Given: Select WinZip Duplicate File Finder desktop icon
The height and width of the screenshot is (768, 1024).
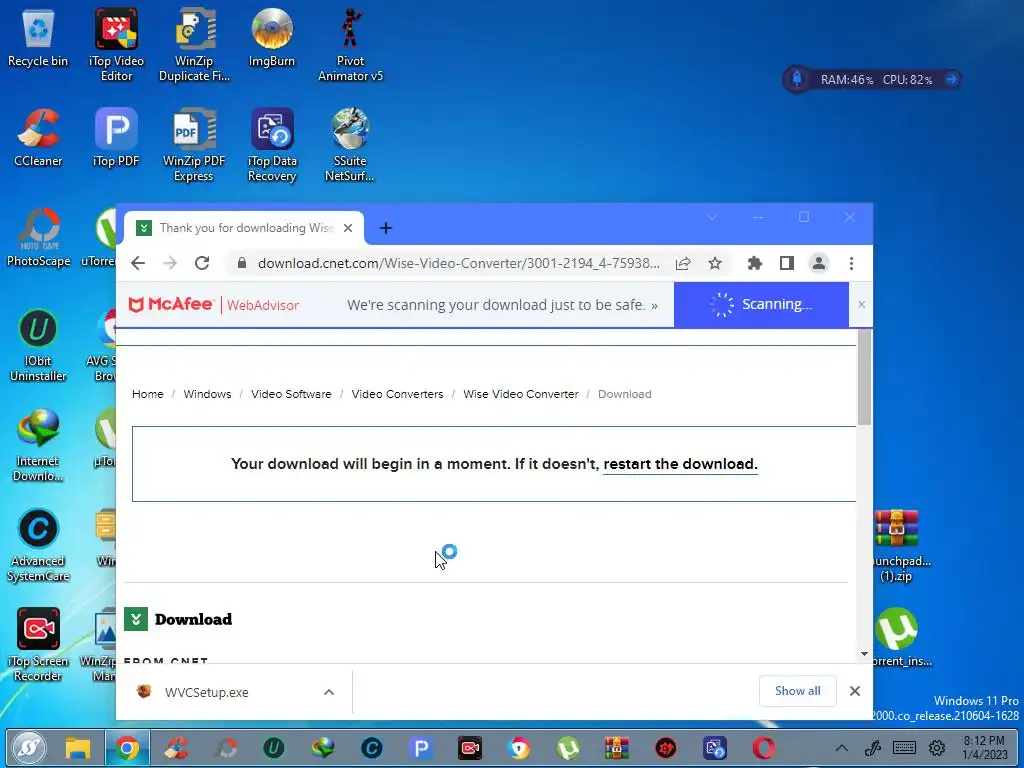Looking at the screenshot, I should pos(194,44).
